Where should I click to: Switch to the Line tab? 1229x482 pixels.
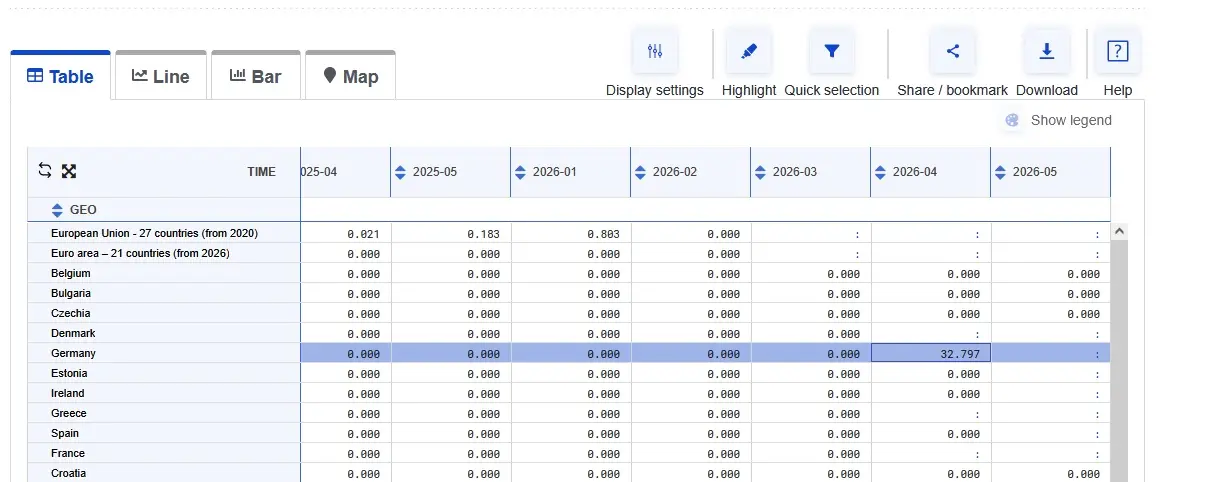pyautogui.click(x=161, y=76)
